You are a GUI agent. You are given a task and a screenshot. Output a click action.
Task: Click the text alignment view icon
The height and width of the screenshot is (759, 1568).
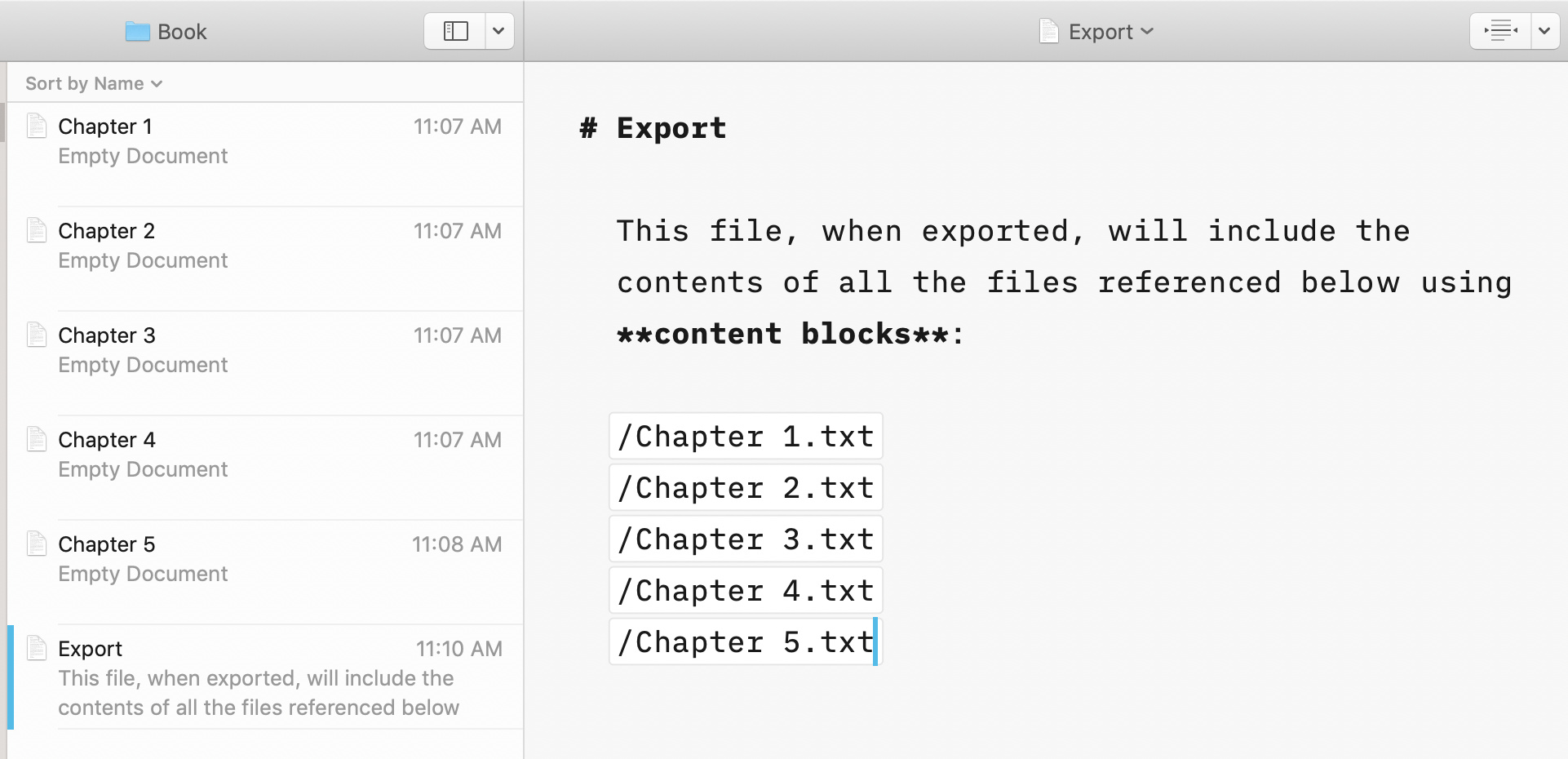pos(1500,32)
